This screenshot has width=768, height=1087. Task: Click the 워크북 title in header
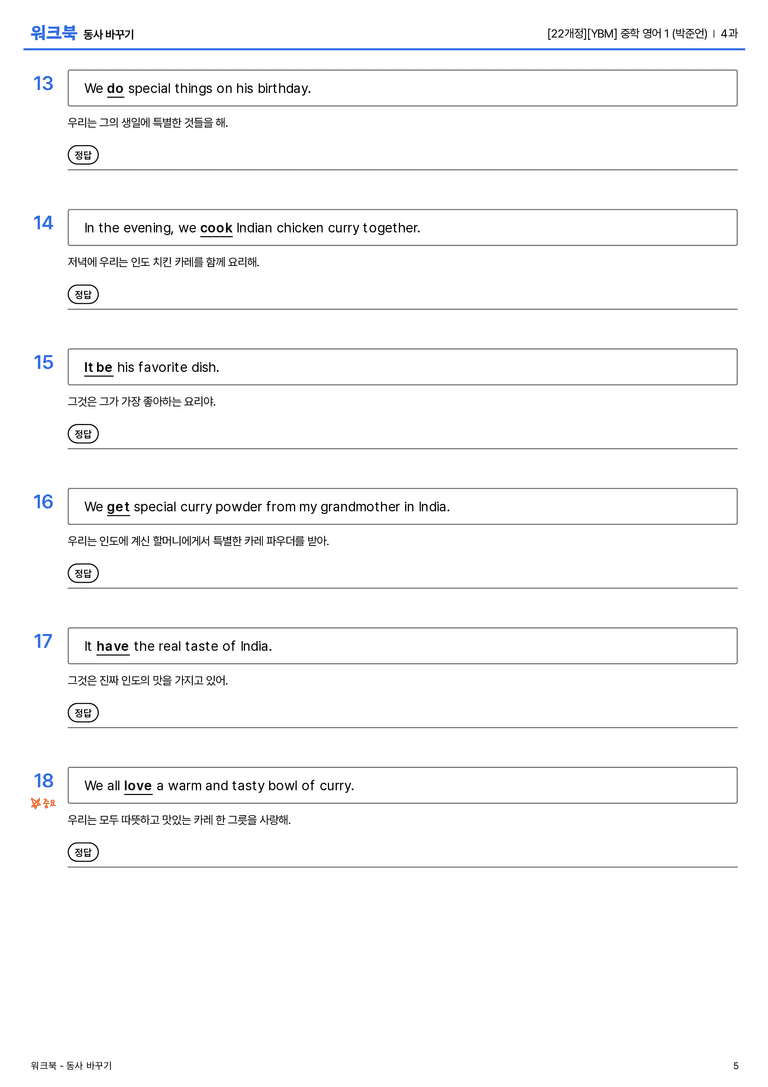click(x=53, y=33)
